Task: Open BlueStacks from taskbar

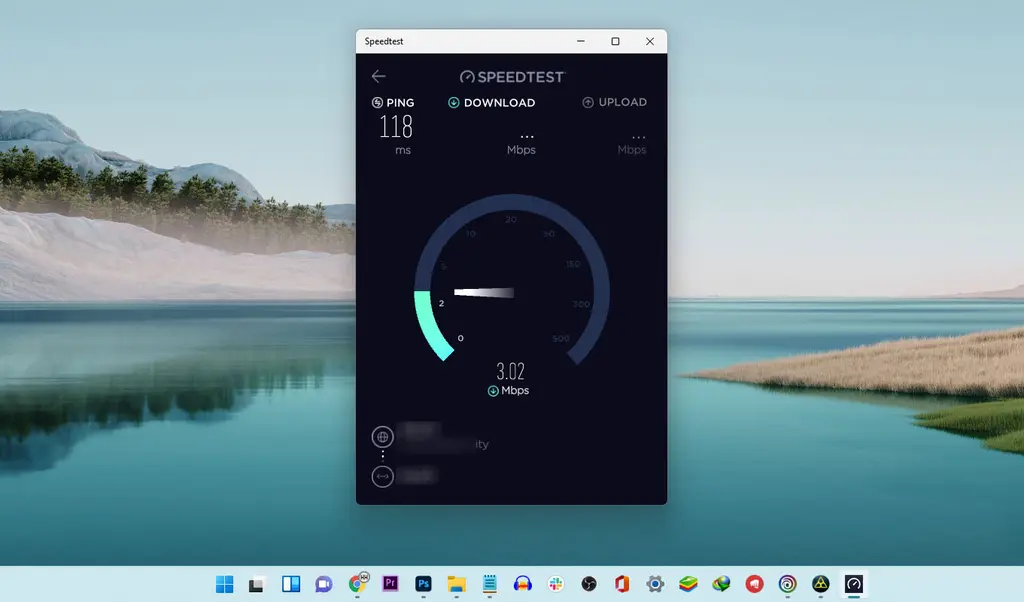Action: pos(688,584)
